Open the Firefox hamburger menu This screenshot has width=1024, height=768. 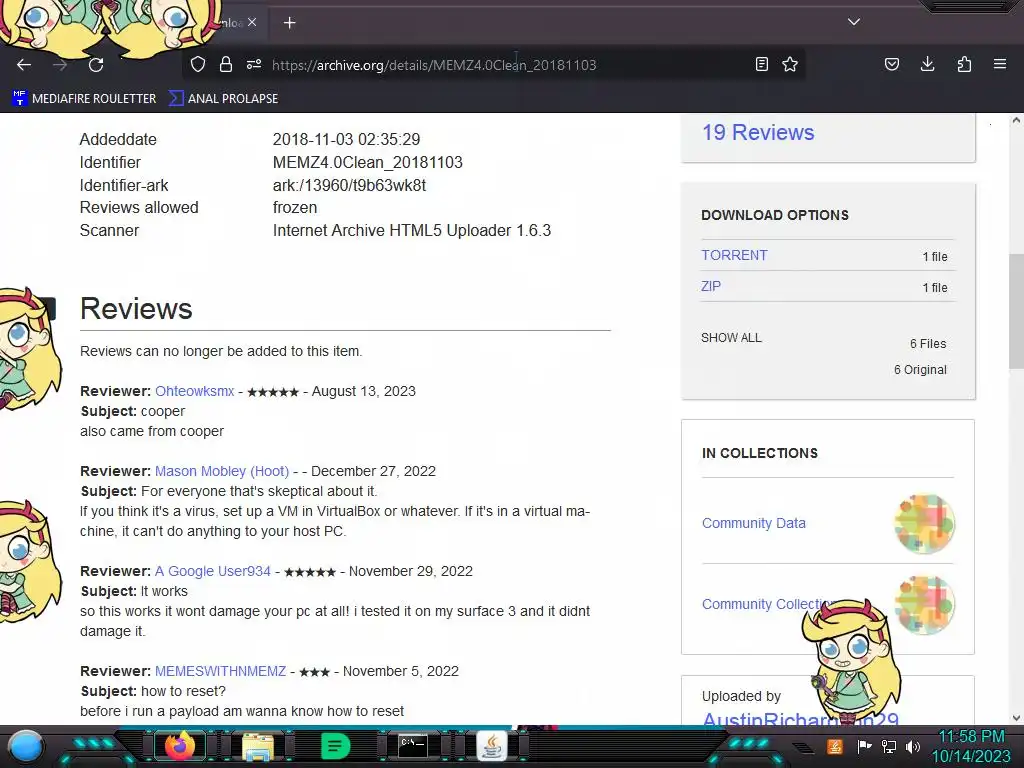pos(1000,64)
